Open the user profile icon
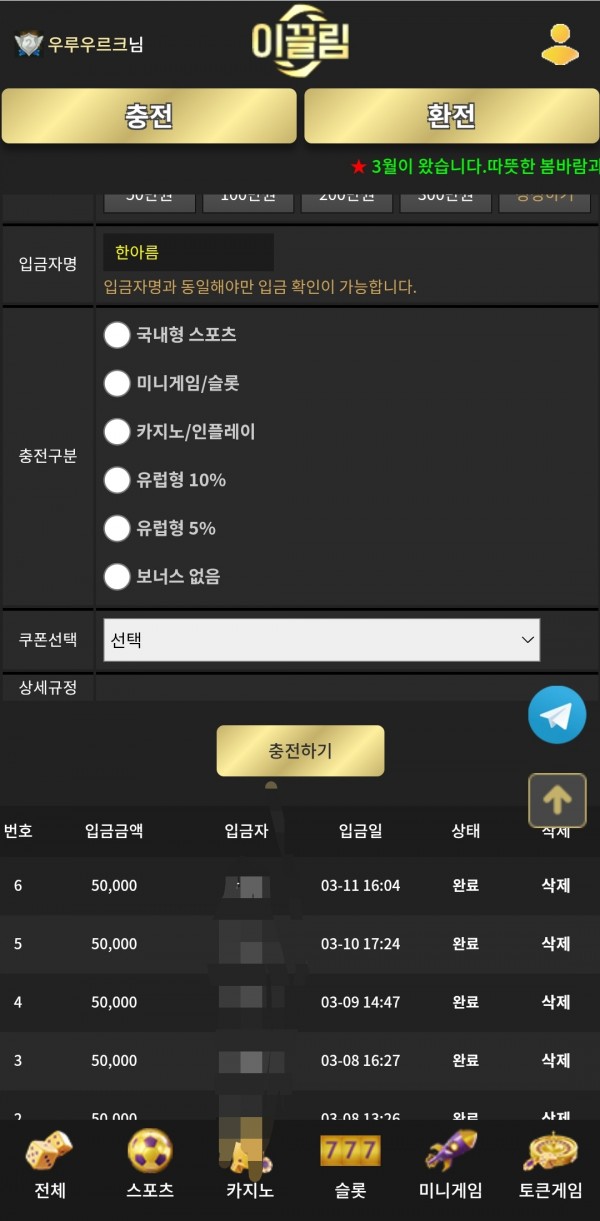The image size is (600, 1221). 561,44
